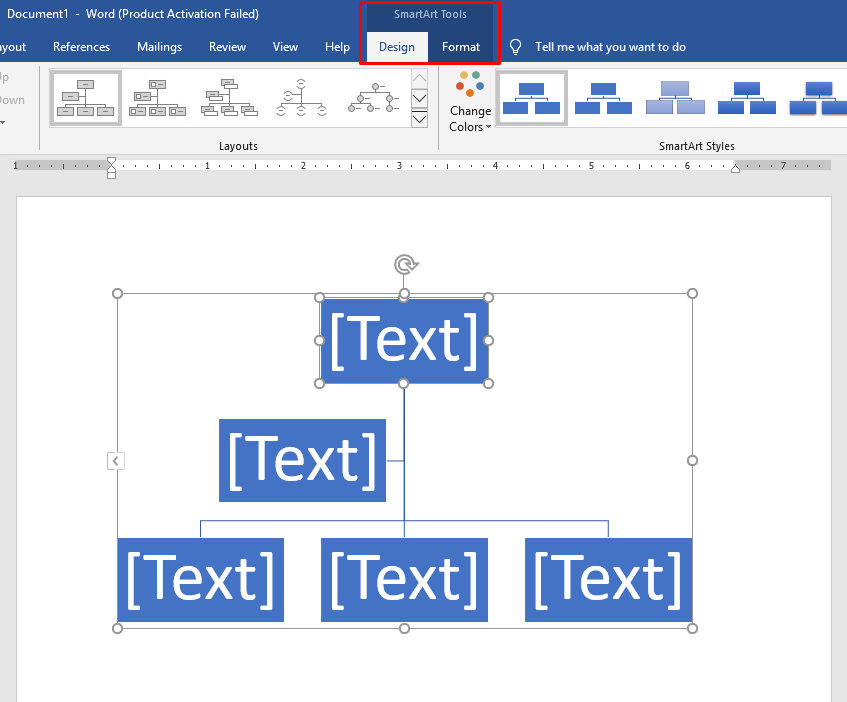Screen dimensions: 847x702
Task: Open the References ribbon tab
Action: [x=82, y=47]
